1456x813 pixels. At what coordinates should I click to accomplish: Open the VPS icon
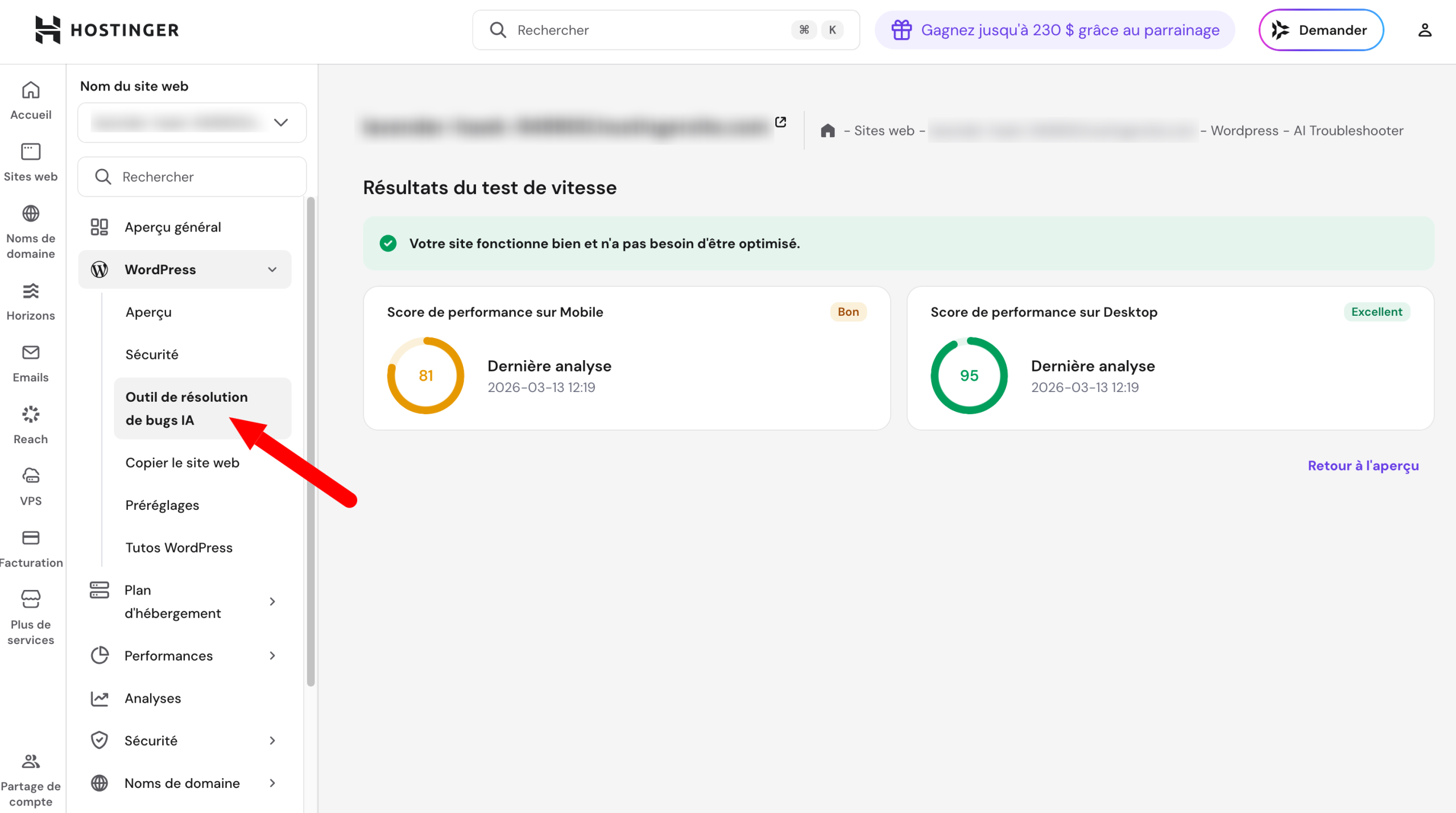coord(31,476)
